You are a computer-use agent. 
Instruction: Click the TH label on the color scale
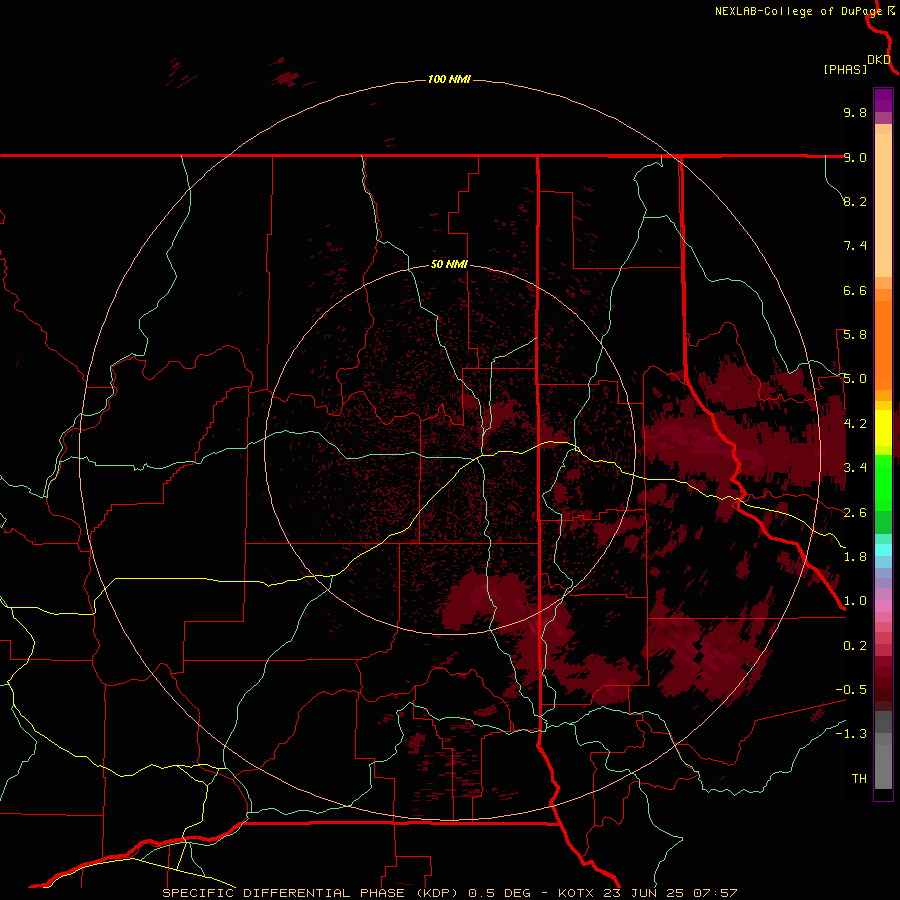[x=859, y=779]
